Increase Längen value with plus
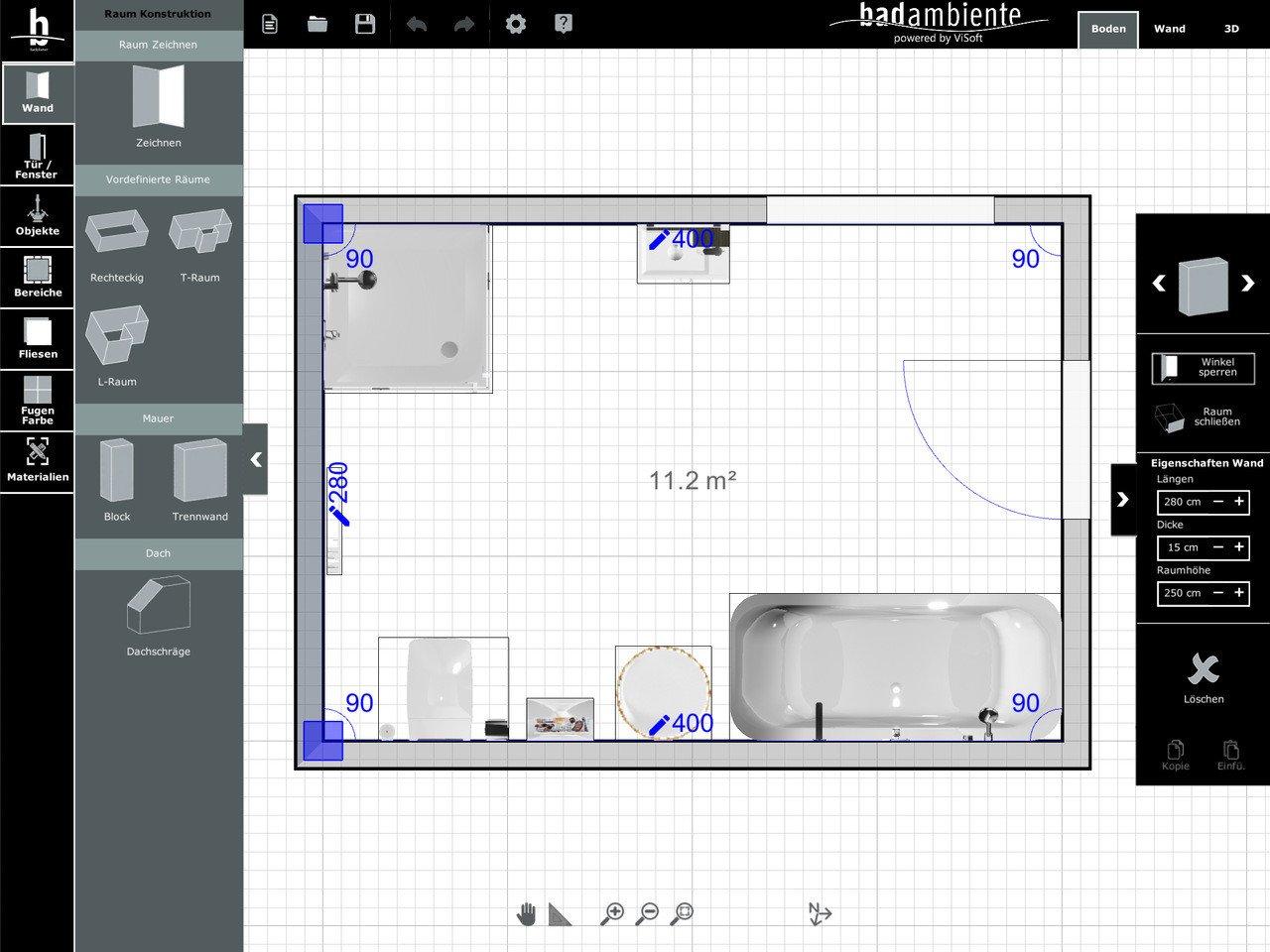Viewport: 1270px width, 952px height. click(1239, 502)
